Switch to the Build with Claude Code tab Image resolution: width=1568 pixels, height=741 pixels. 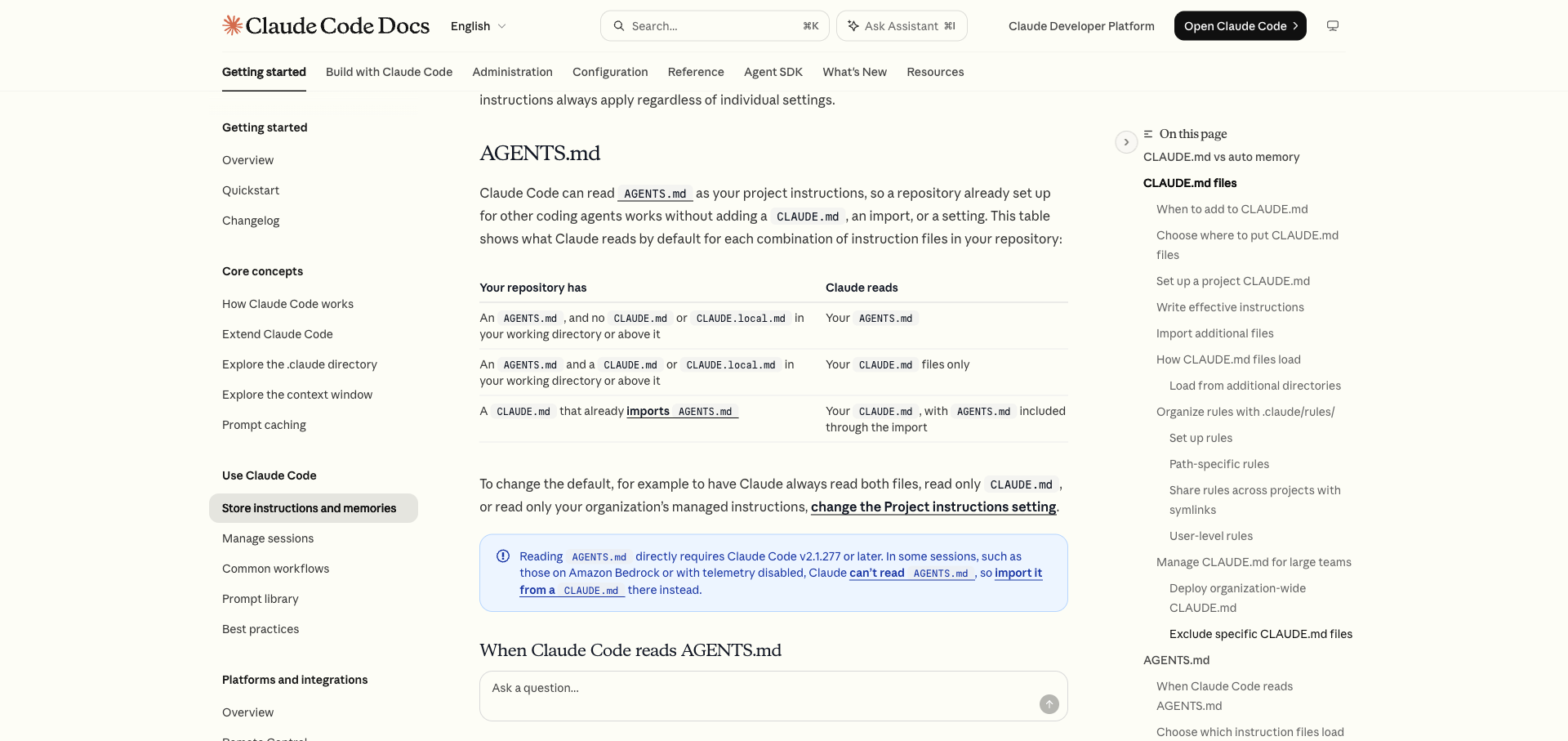pyautogui.click(x=389, y=72)
